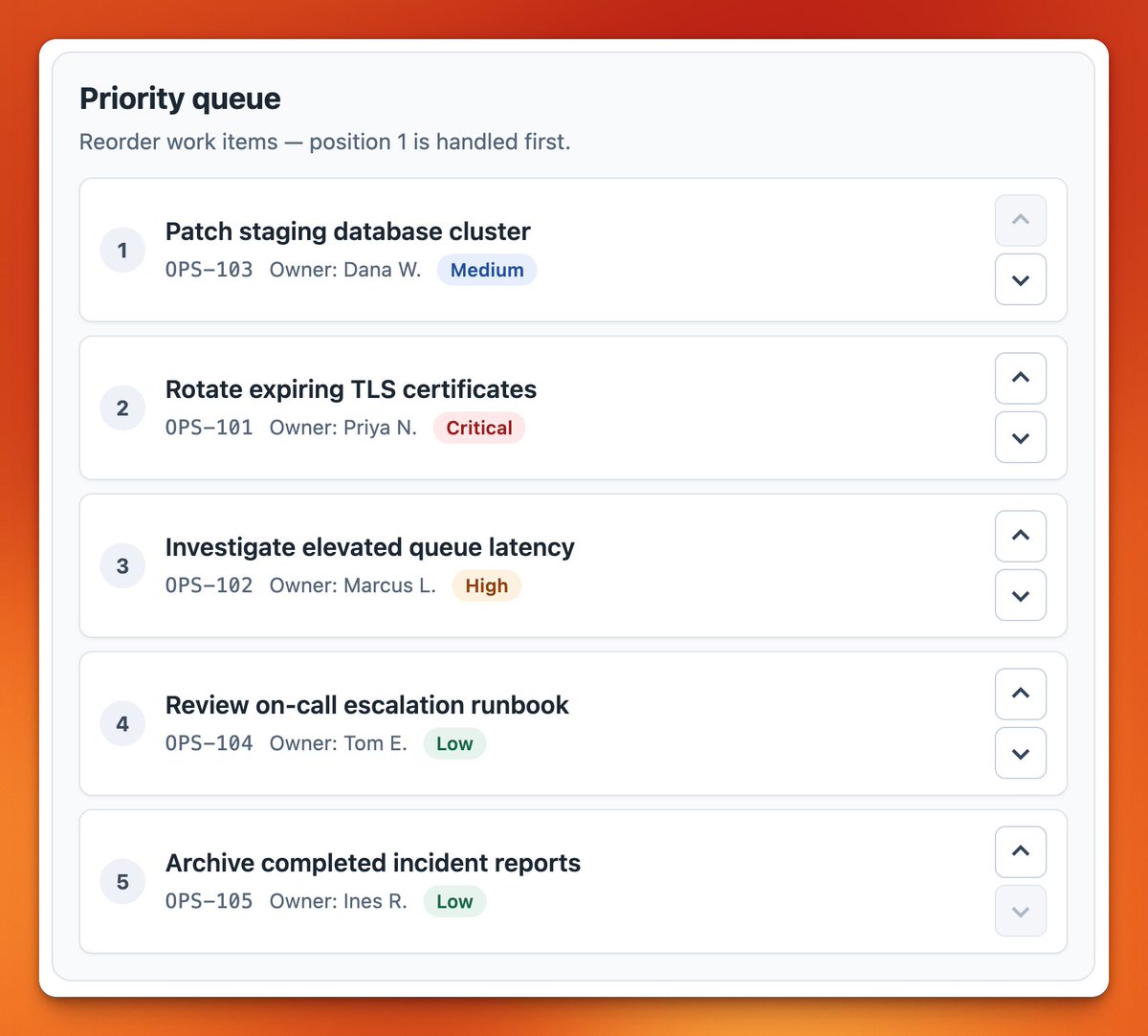Click the Priority queue heading
The image size is (1148, 1036).
[180, 99]
